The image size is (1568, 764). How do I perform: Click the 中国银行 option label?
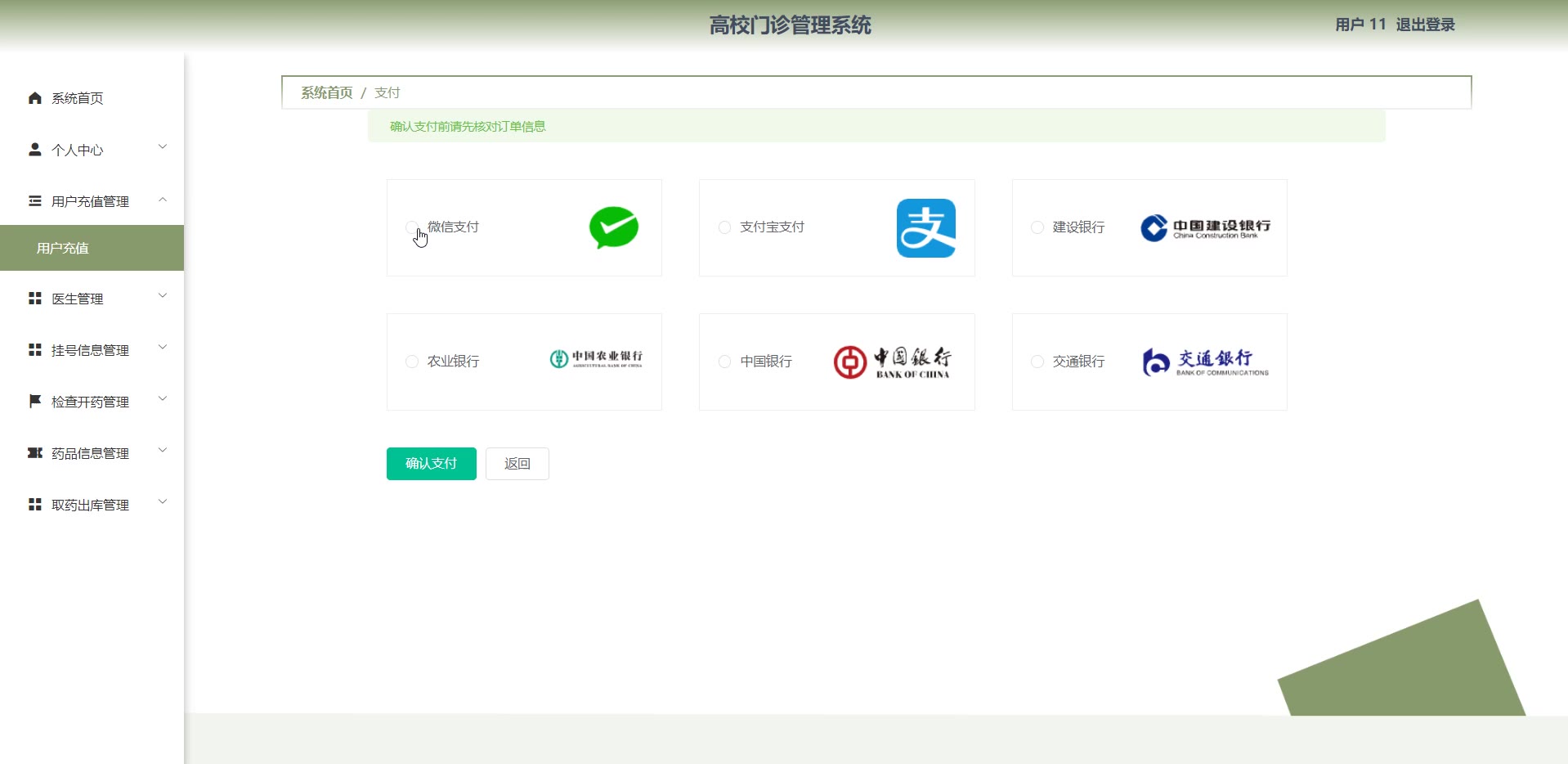766,362
